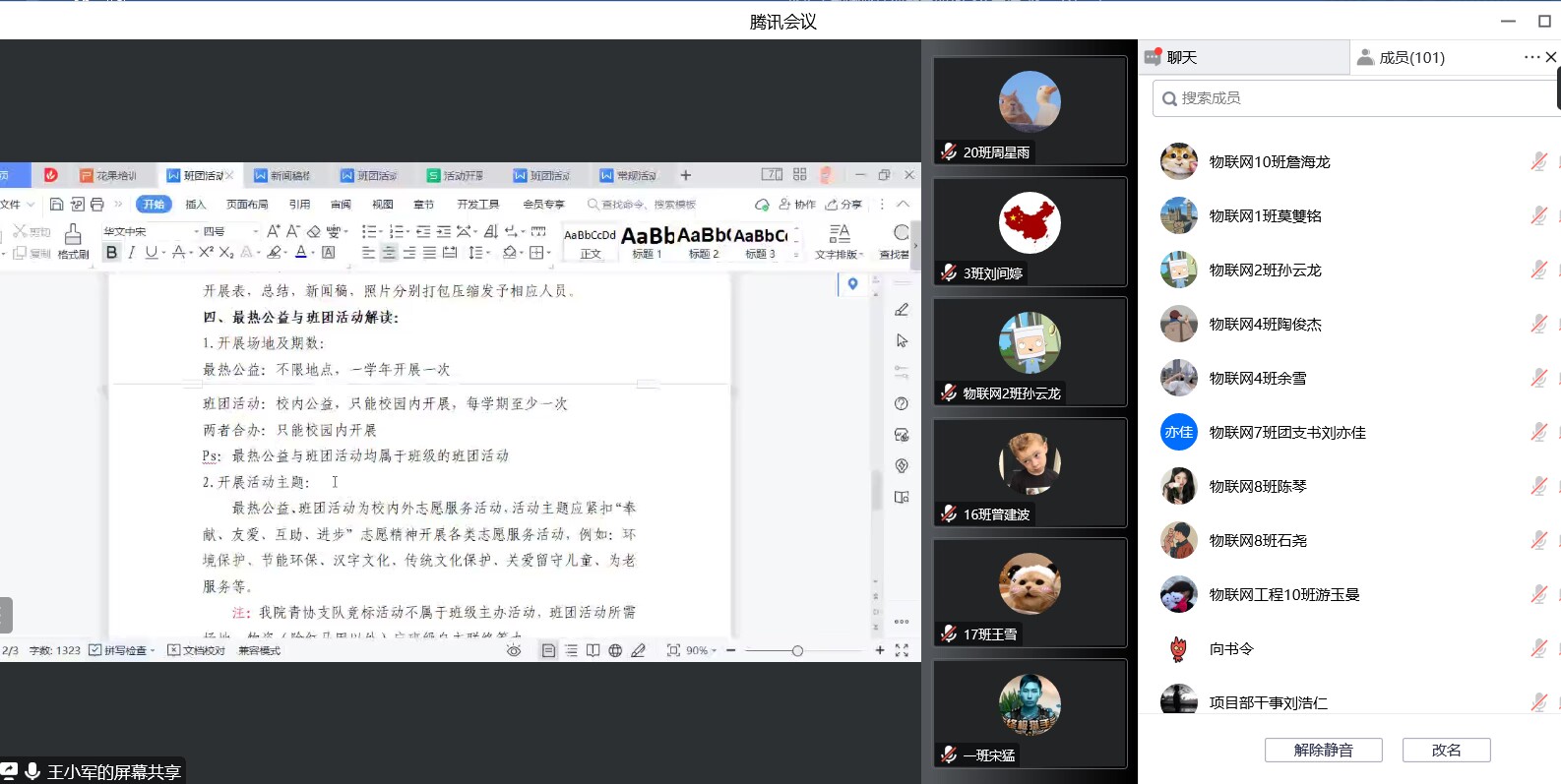Toggle bold formatting in the WPS ribbon

pyautogui.click(x=111, y=253)
